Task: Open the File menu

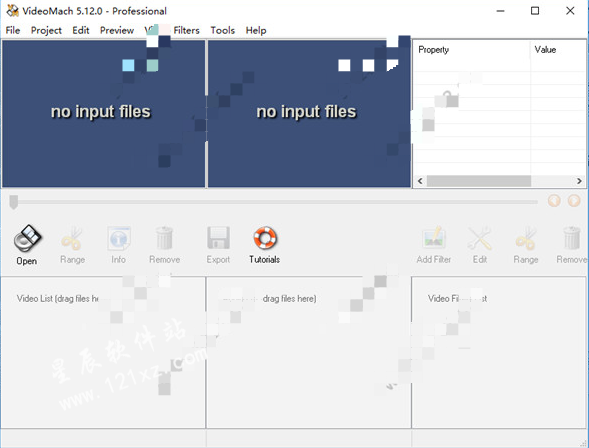Action: (13, 30)
